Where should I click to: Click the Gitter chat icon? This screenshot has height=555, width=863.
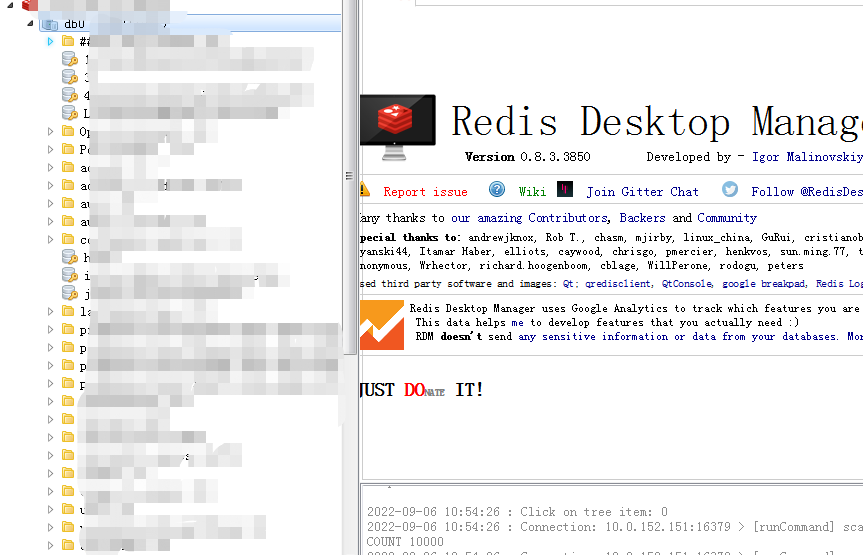565,189
